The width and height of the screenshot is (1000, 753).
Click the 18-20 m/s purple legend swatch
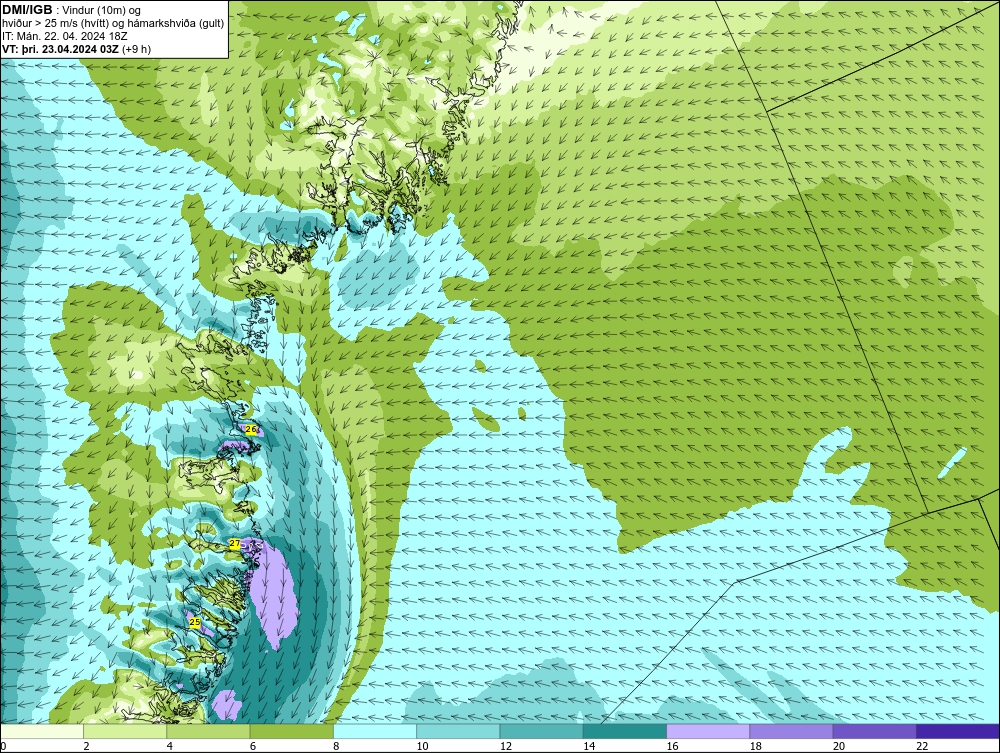point(791,731)
